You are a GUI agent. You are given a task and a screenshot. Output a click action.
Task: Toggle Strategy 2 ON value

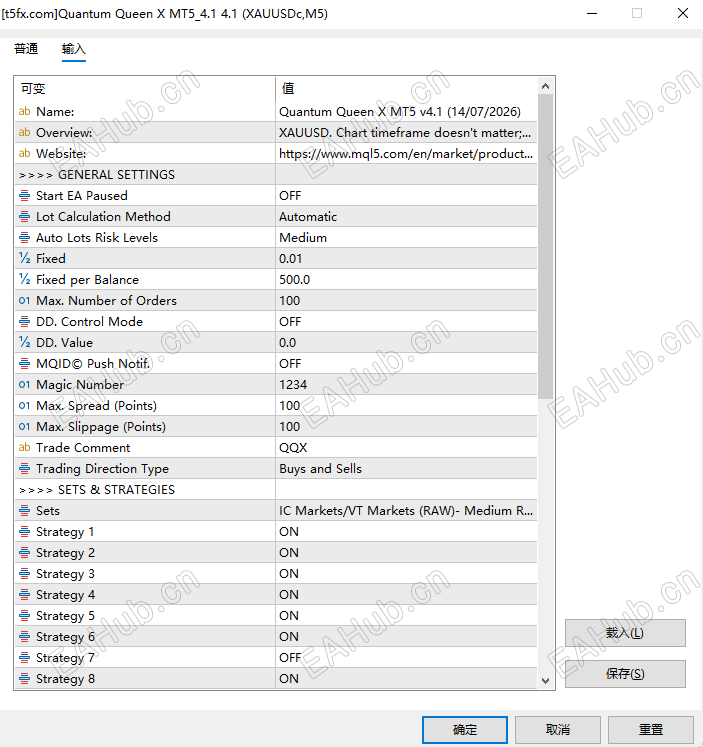coord(406,553)
